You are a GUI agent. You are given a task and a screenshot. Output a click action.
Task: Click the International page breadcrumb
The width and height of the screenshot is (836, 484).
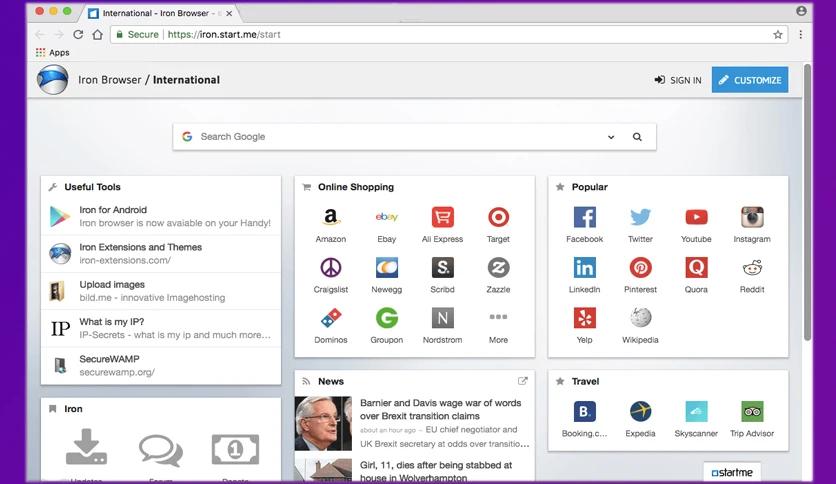[x=186, y=80]
